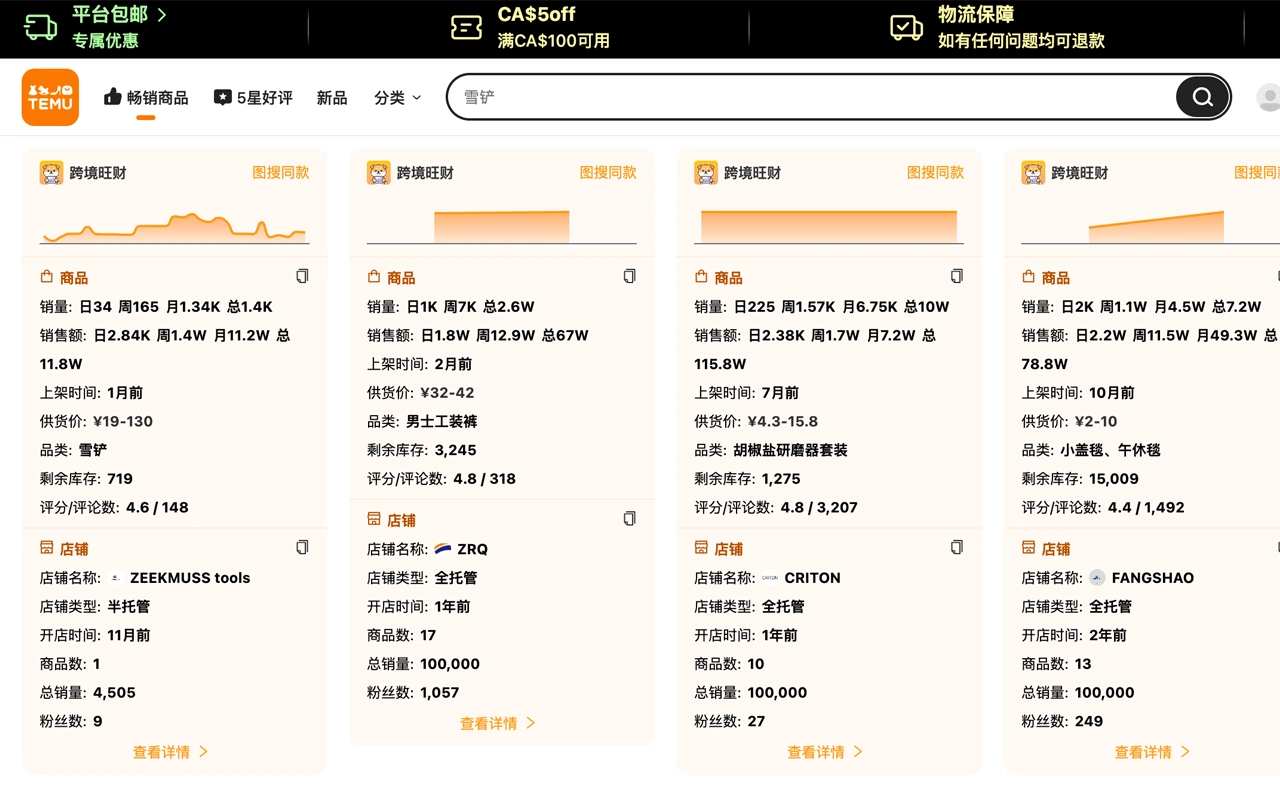
Task: Click the shield check icon beside 物流保障
Action: click(906, 28)
